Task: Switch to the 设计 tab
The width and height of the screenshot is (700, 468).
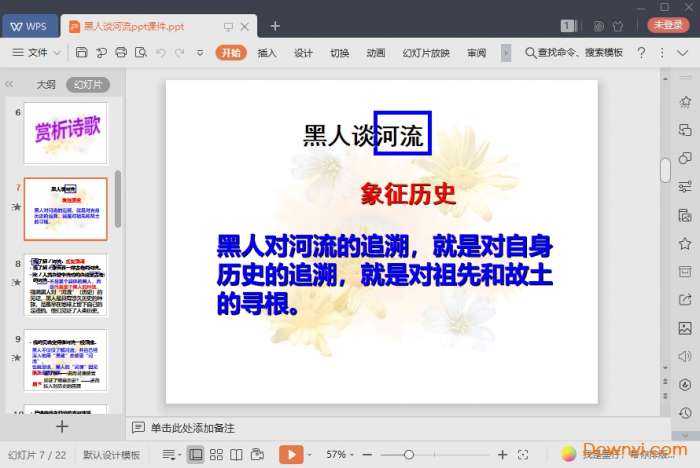Action: 303,53
